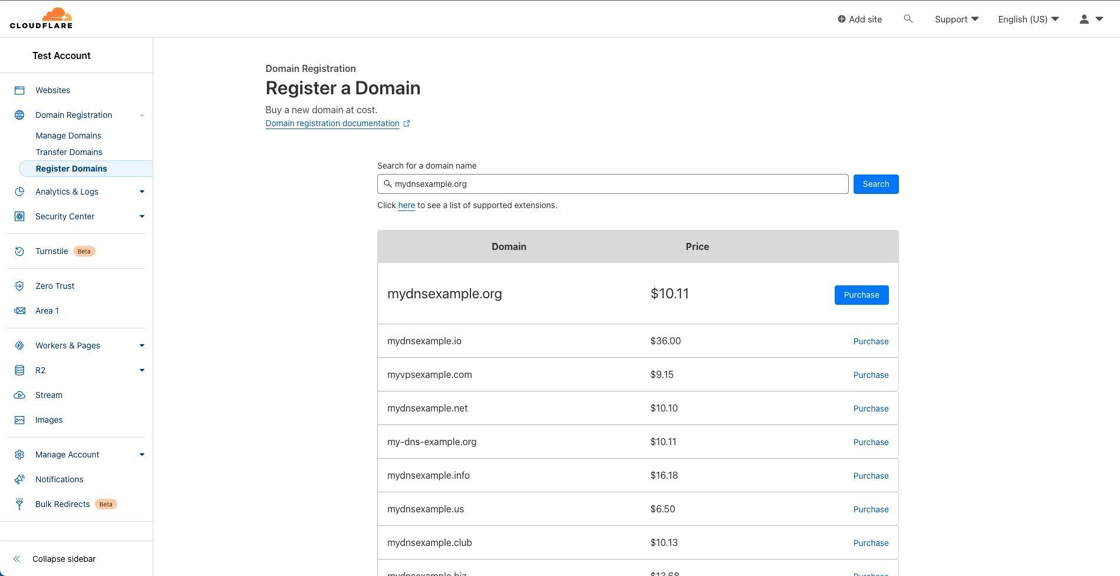Click the Domain column header
The width and height of the screenshot is (1120, 576).
[509, 247]
